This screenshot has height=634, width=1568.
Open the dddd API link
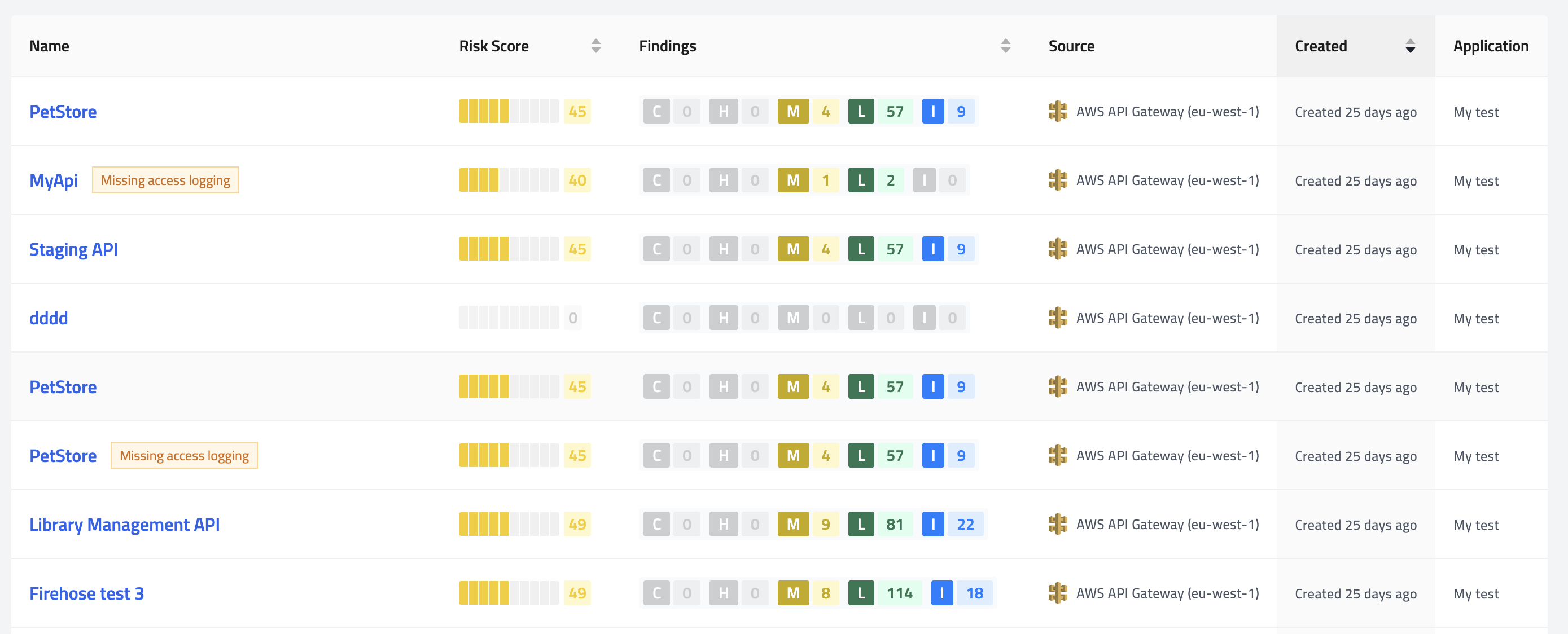[x=48, y=318]
